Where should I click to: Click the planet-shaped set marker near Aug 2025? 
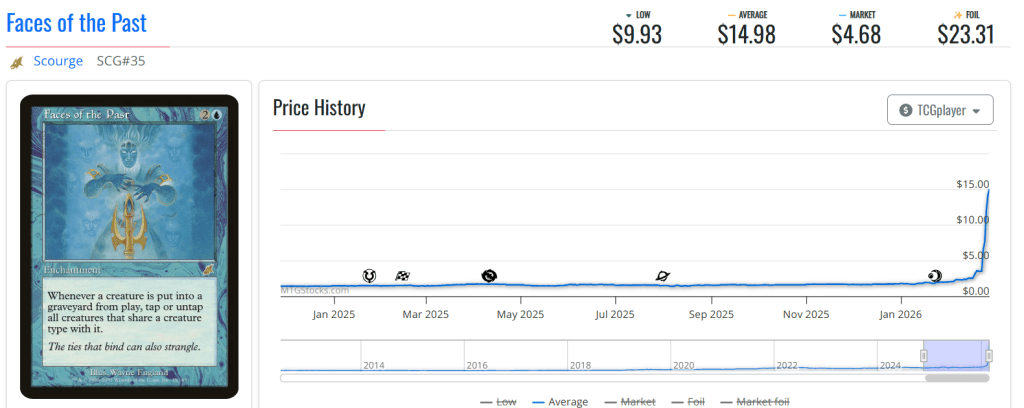(x=663, y=276)
